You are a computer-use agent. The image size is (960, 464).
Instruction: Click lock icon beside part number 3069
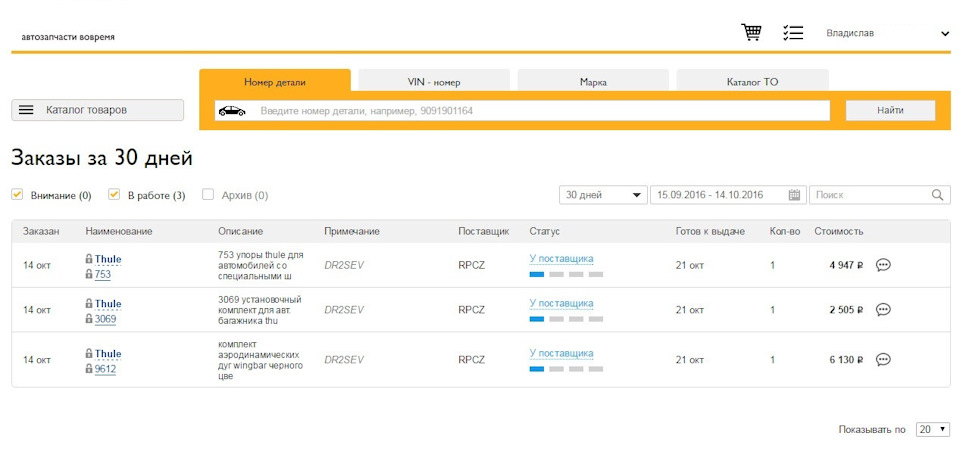(x=89, y=318)
